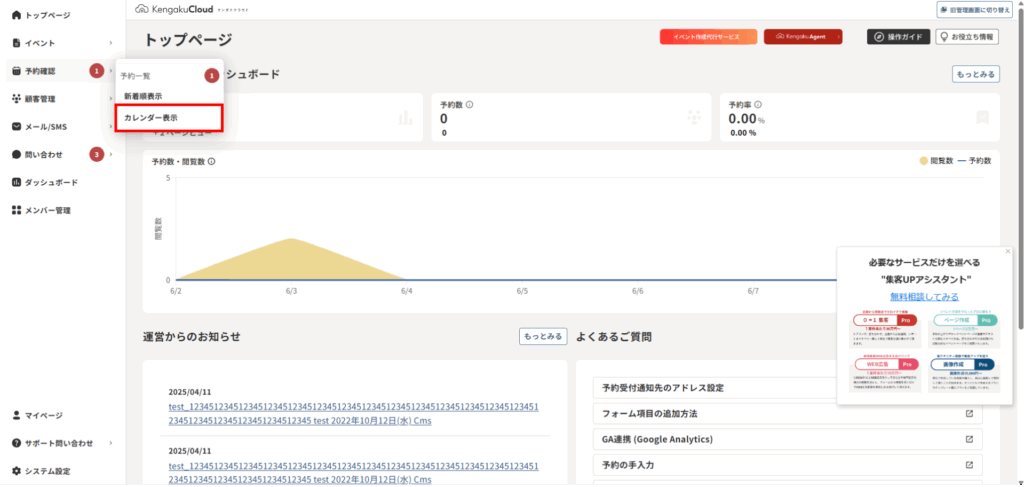Open the first 2025/04/11 announcement link
This screenshot has width=1024, height=487.
pos(353,414)
